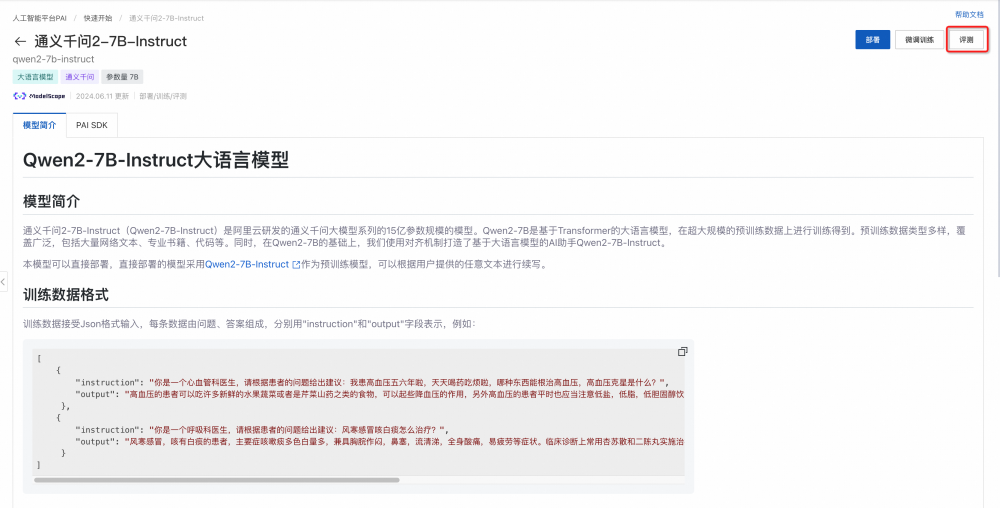Go to 人工智能平台PAI breadcrumb
The height and width of the screenshot is (508, 1000).
point(40,18)
